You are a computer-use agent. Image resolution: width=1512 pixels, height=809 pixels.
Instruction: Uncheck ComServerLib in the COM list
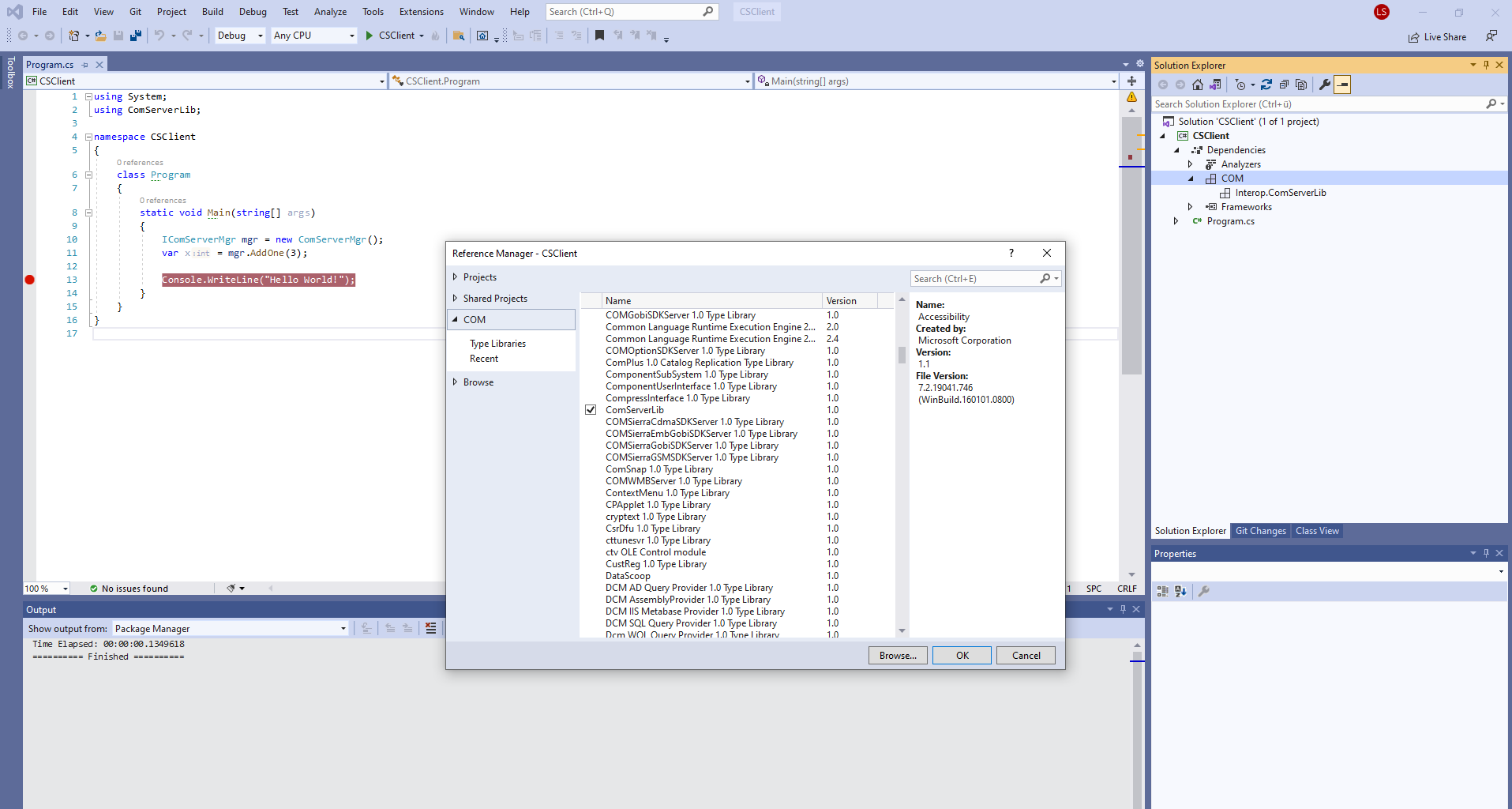(591, 409)
